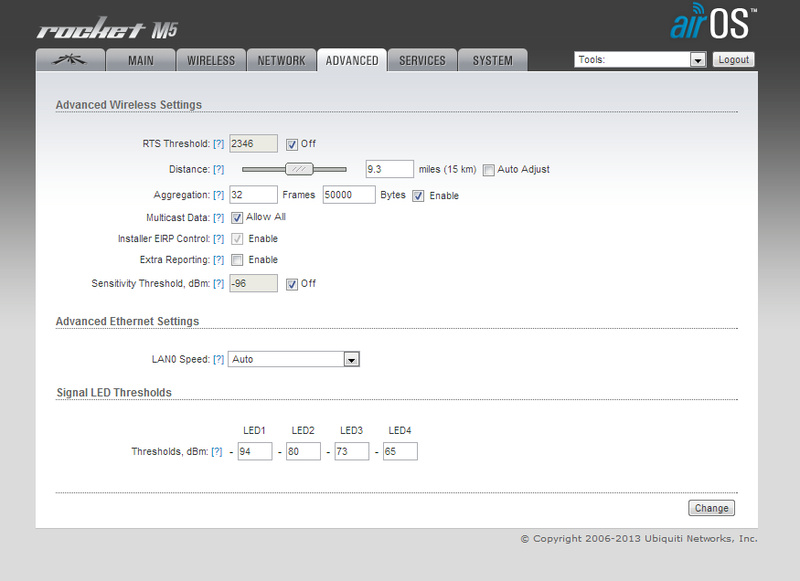Switch to the NETWORK tab
Screen dimensions: 800x581
[x=281, y=60]
